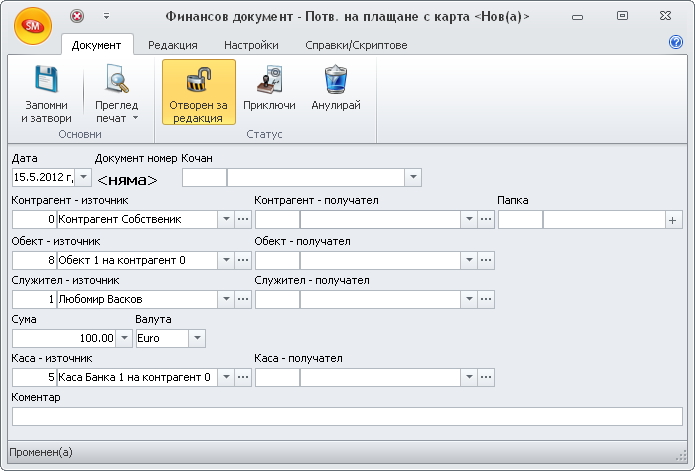Expand Каса - източник dropdown

point(226,377)
